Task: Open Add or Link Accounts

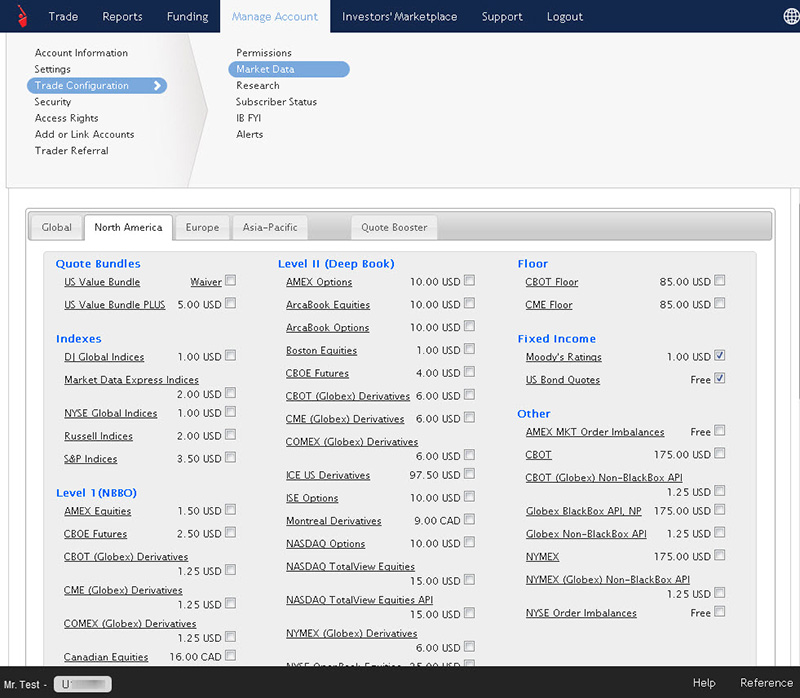Action: click(x=84, y=134)
